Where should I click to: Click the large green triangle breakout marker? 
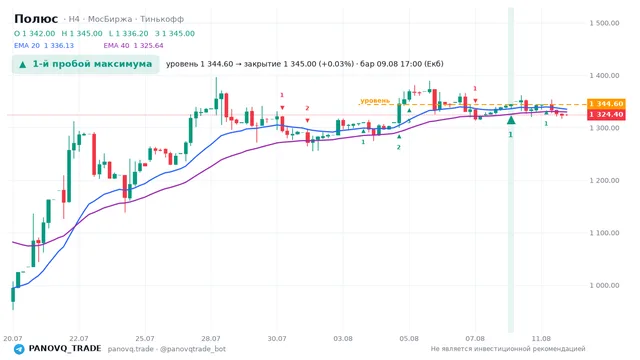(511, 120)
